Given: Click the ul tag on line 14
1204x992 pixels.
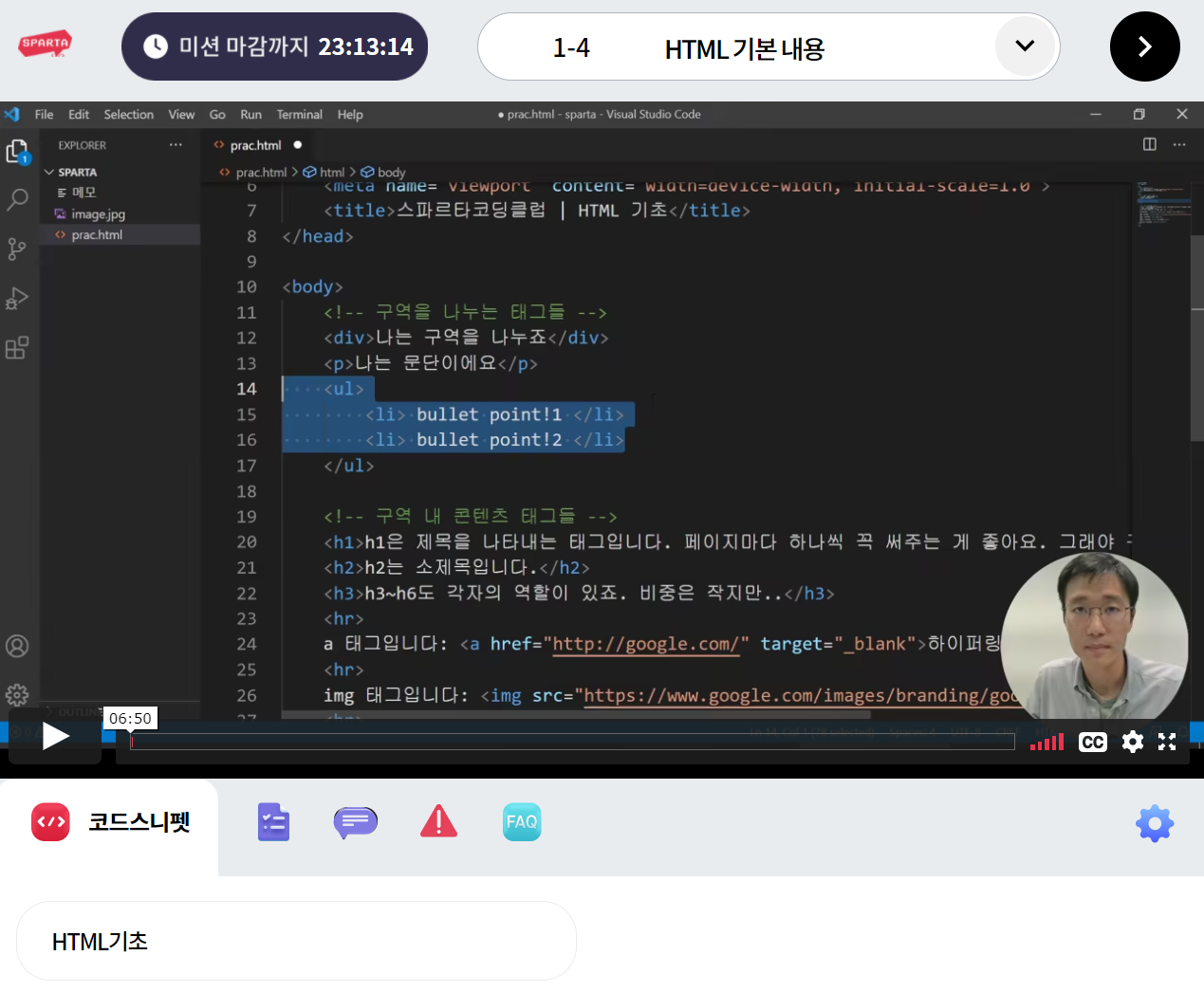Looking at the screenshot, I should (x=343, y=389).
